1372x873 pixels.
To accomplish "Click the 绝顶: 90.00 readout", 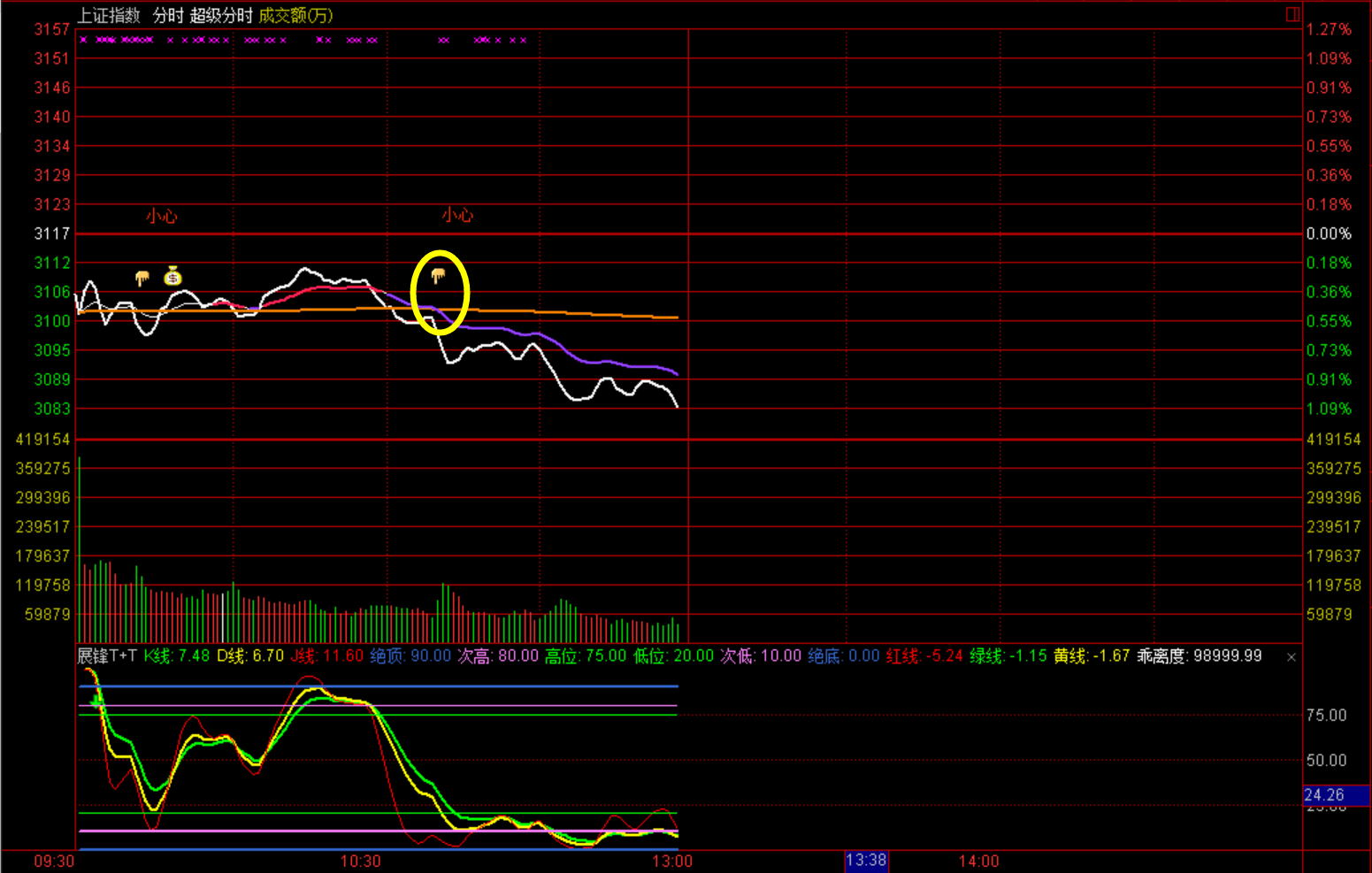I will pos(410,655).
